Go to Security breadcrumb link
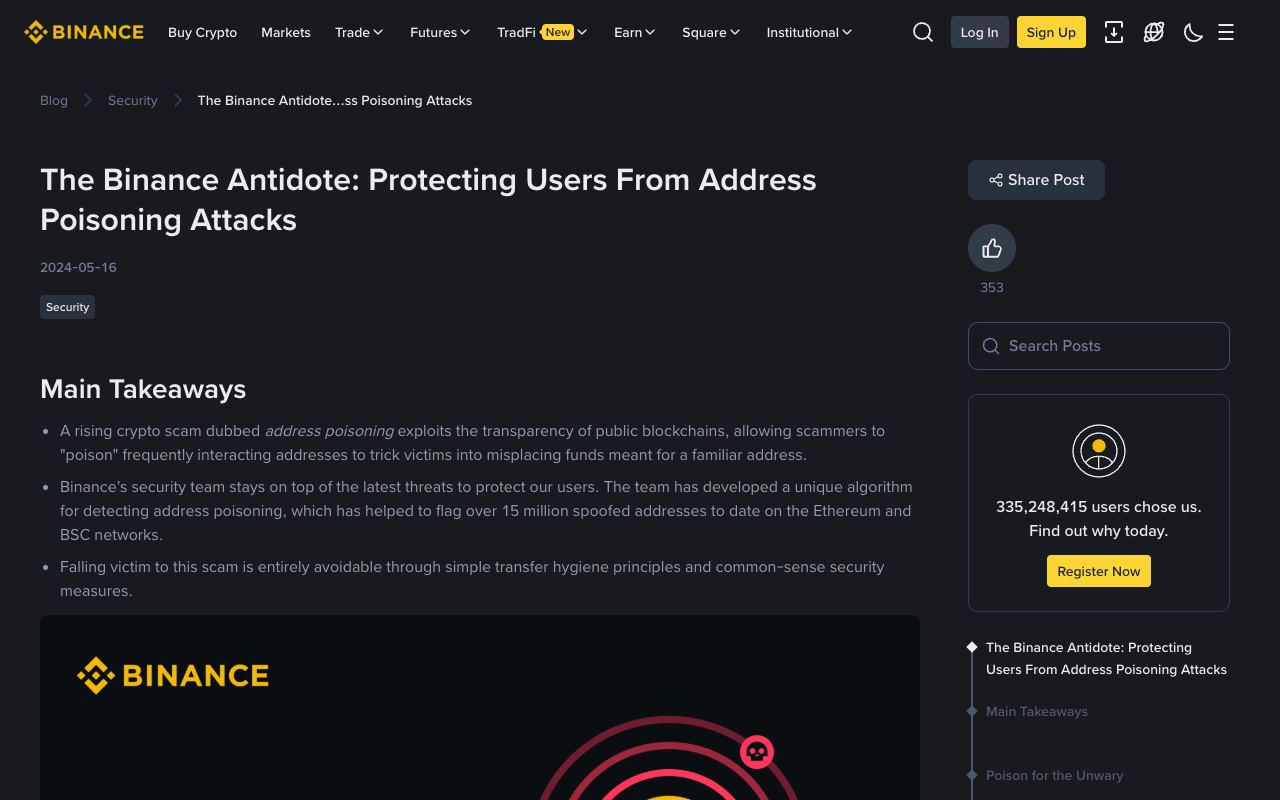The width and height of the screenshot is (1280, 800). (x=133, y=100)
